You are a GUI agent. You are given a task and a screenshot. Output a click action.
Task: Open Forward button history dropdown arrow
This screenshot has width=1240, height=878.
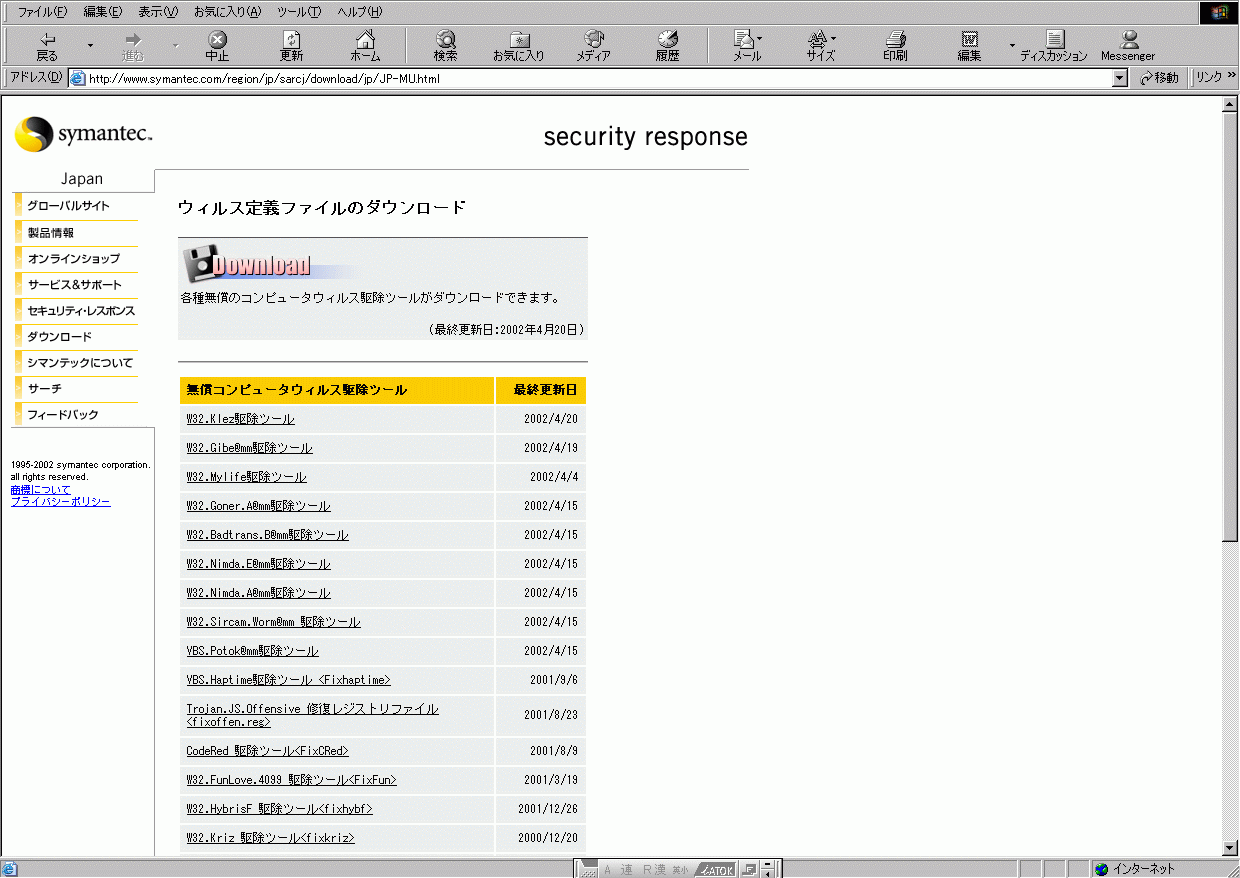tap(176, 45)
